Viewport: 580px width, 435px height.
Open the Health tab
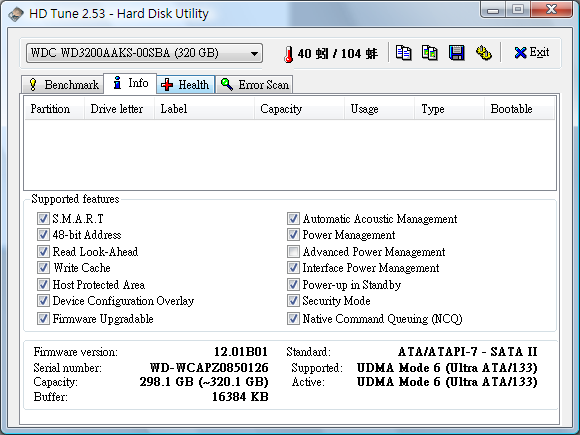[x=185, y=85]
